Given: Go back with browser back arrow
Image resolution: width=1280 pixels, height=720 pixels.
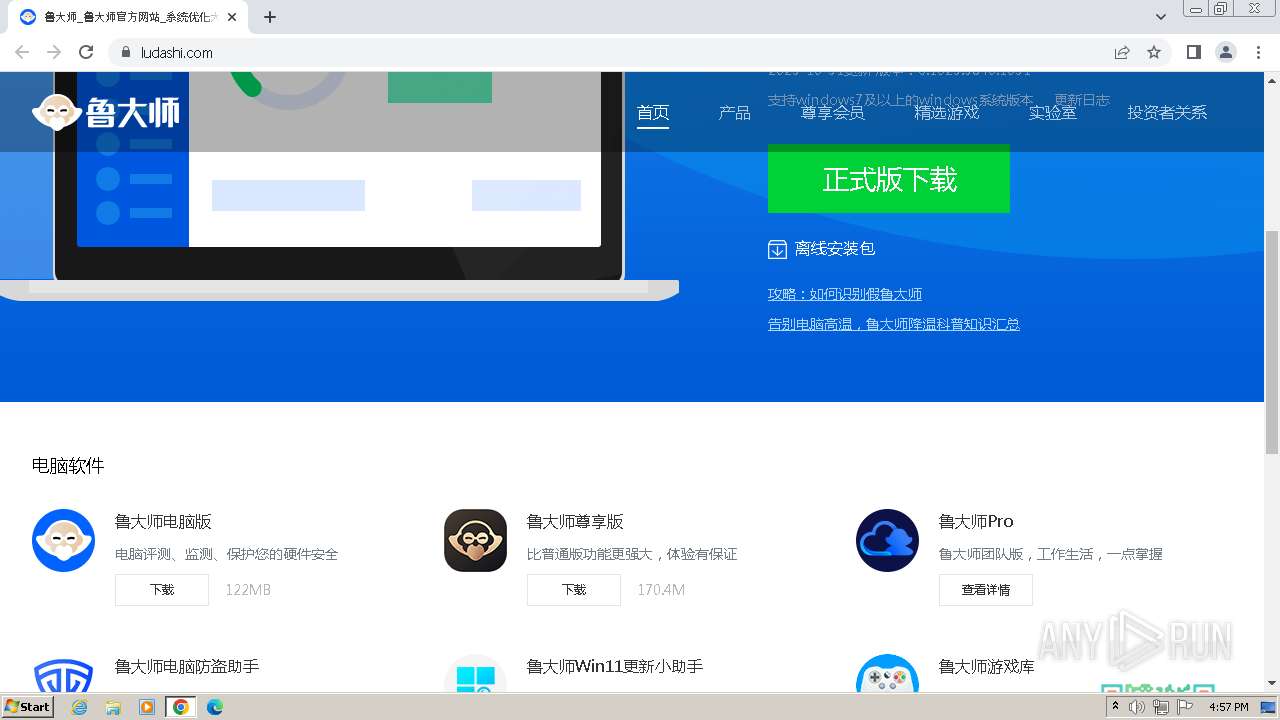Looking at the screenshot, I should (22, 52).
